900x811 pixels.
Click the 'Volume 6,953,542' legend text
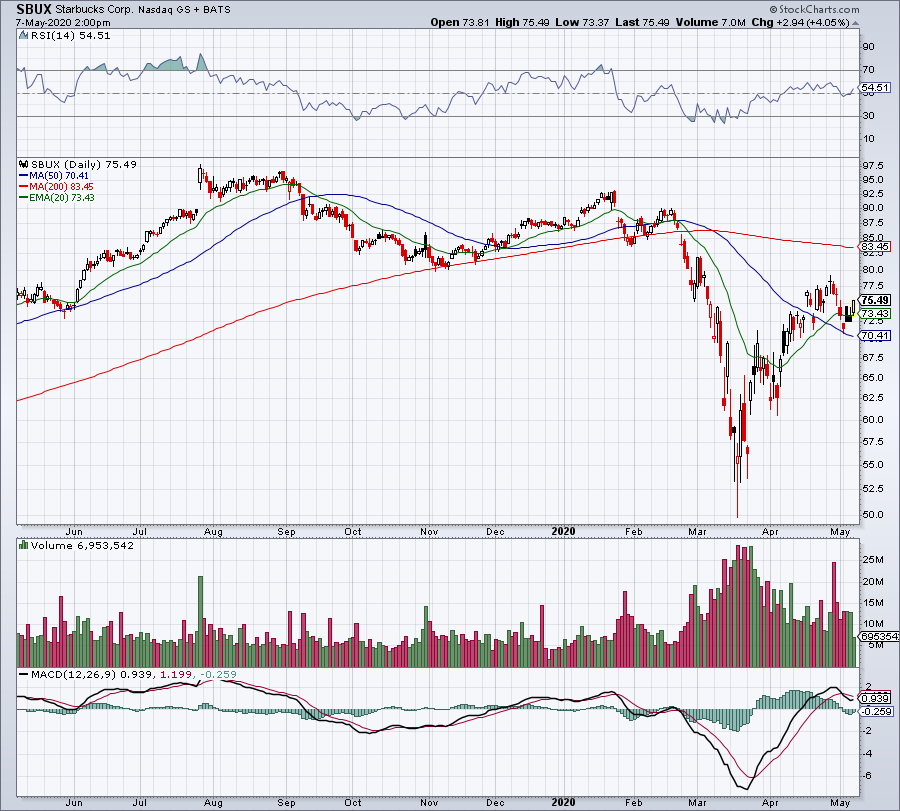(82, 545)
